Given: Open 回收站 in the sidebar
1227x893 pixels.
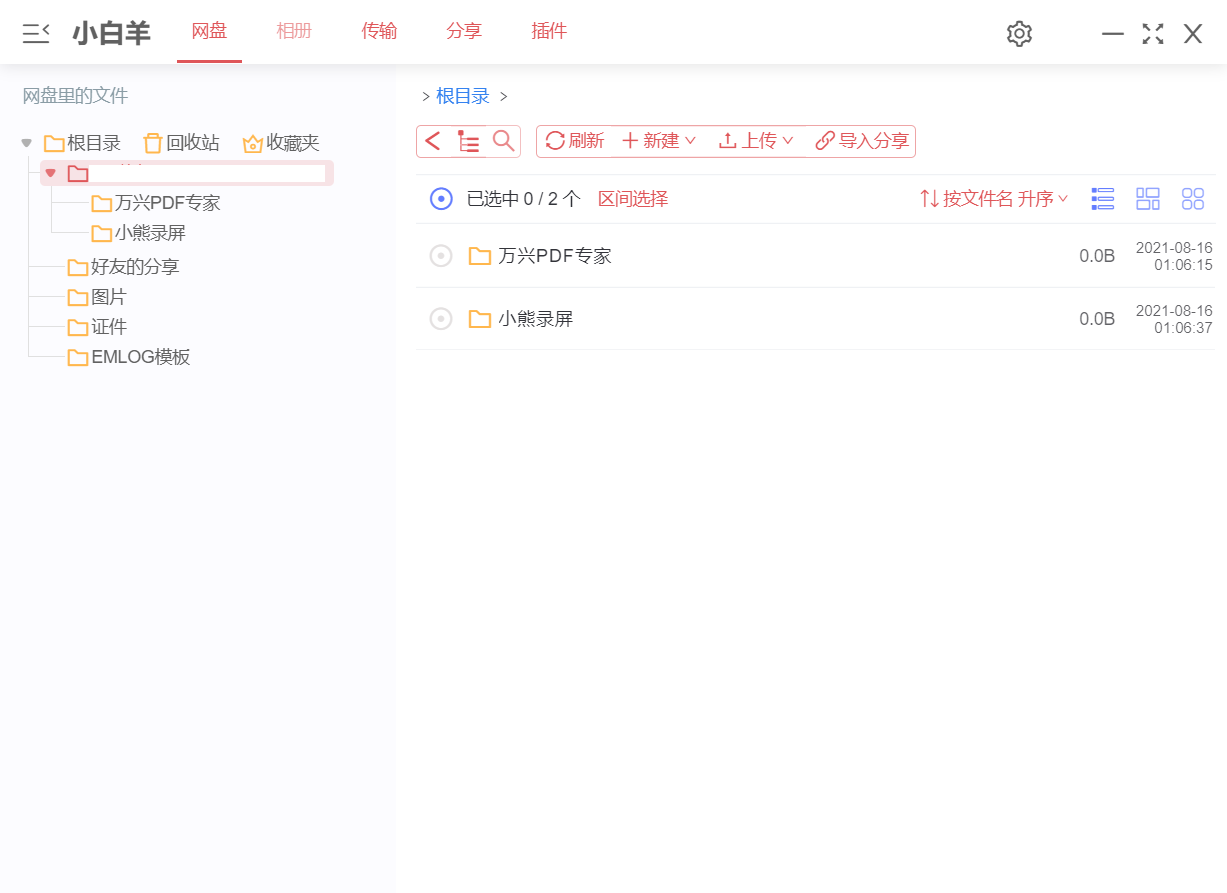Looking at the screenshot, I should coord(181,143).
